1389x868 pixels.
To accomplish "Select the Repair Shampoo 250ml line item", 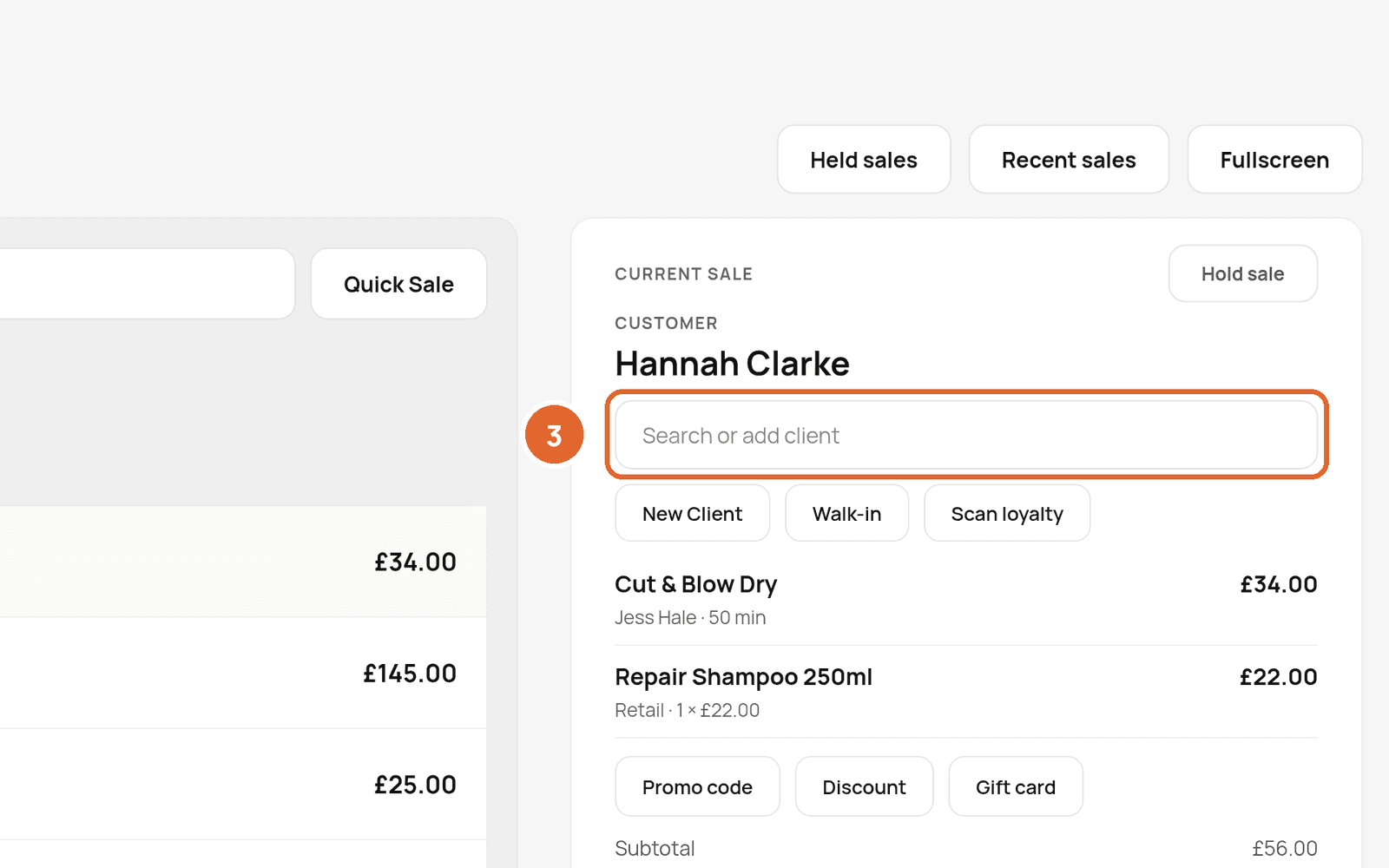I will coord(966,692).
